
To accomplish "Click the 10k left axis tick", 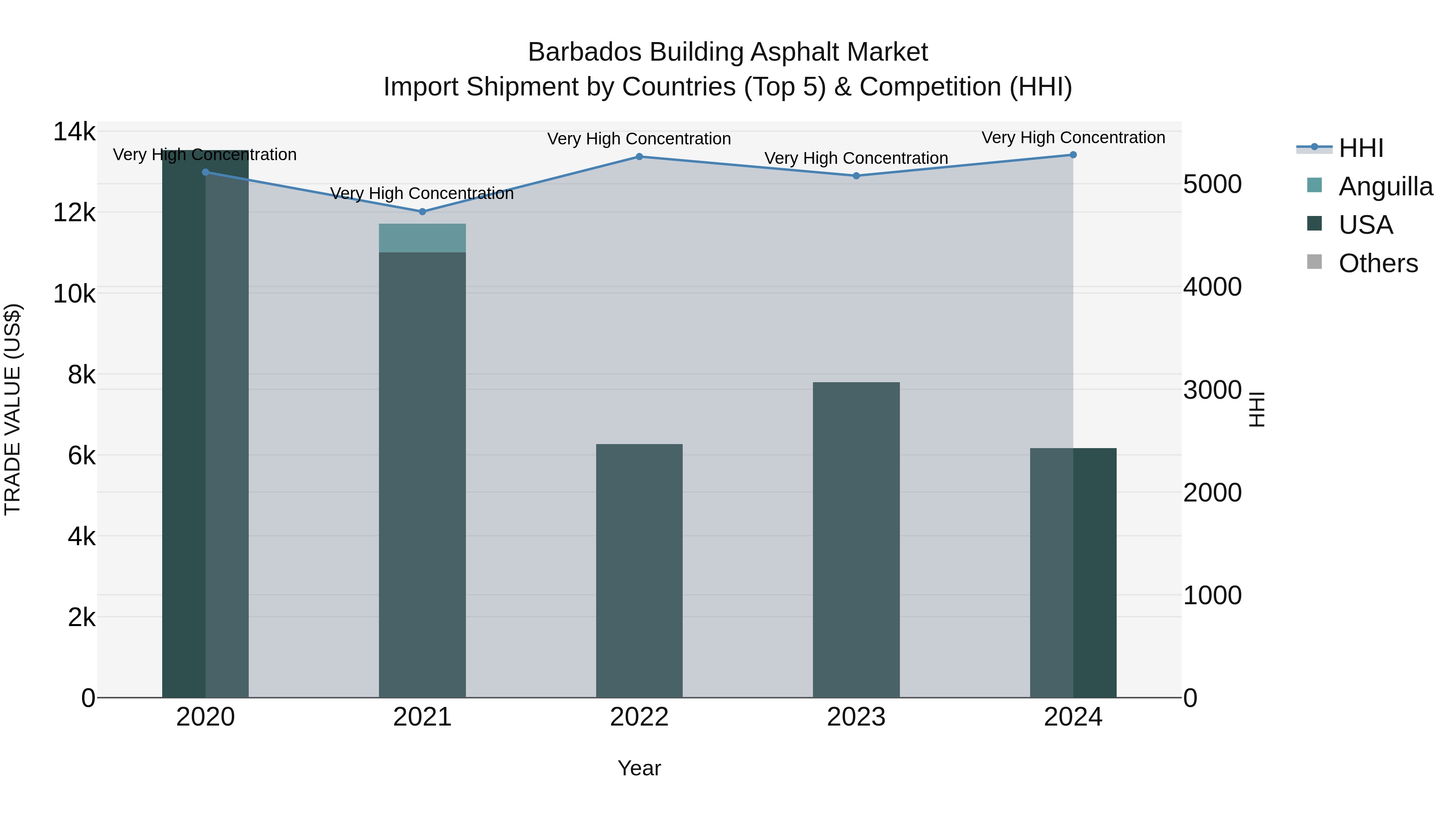I will [74, 293].
